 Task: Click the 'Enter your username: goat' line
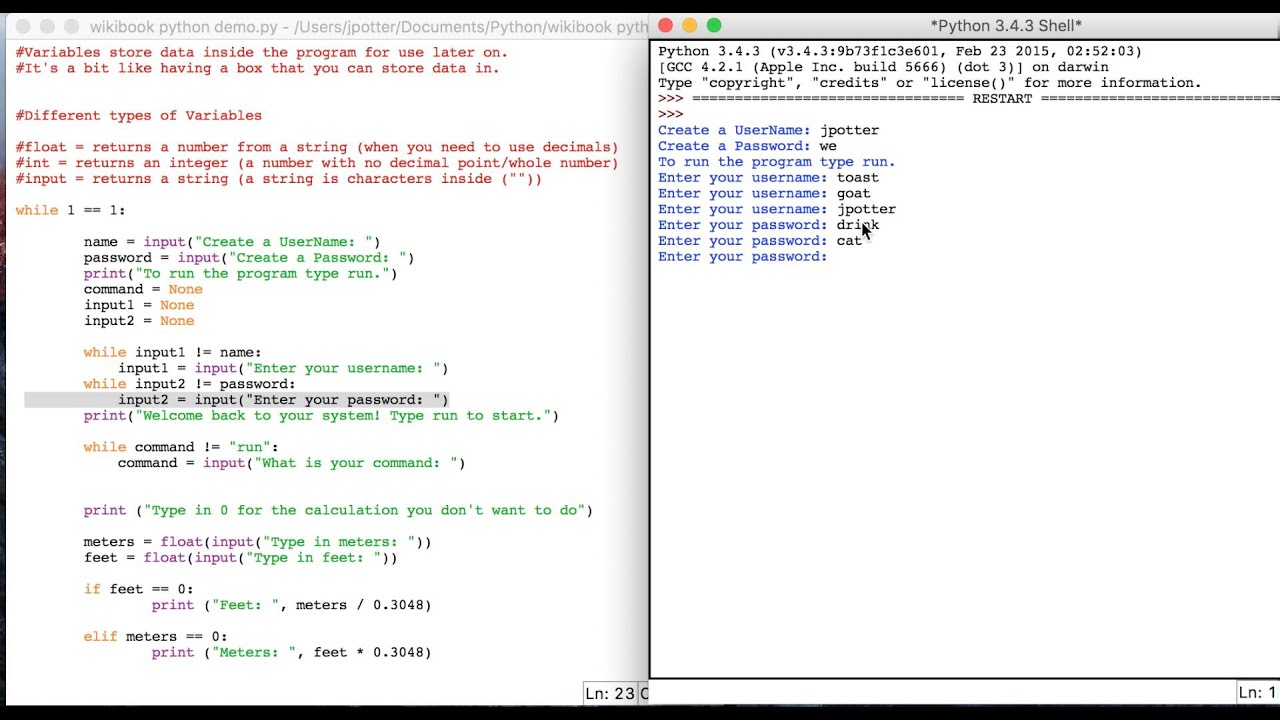click(x=764, y=194)
